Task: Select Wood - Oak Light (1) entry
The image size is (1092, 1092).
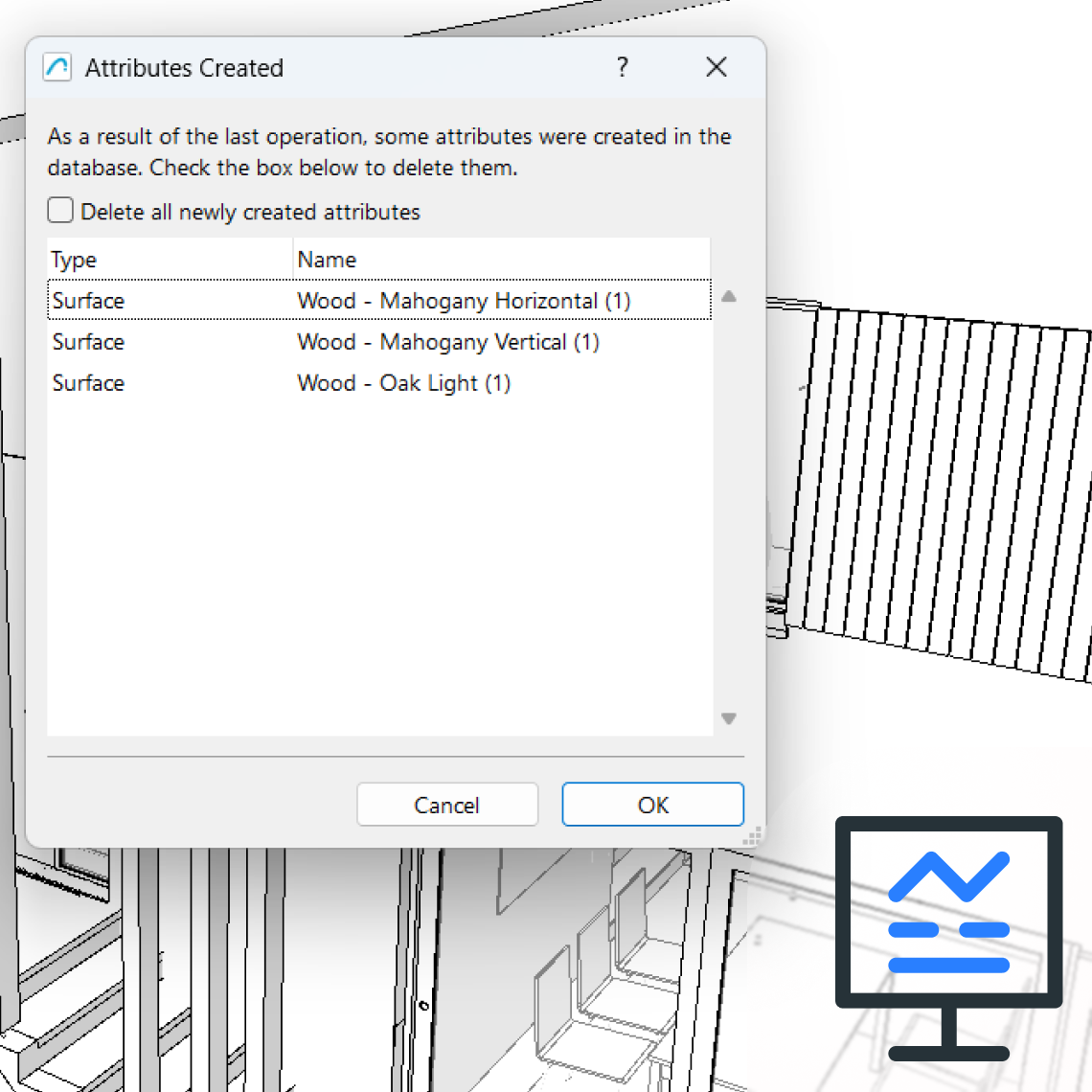Action: (403, 383)
